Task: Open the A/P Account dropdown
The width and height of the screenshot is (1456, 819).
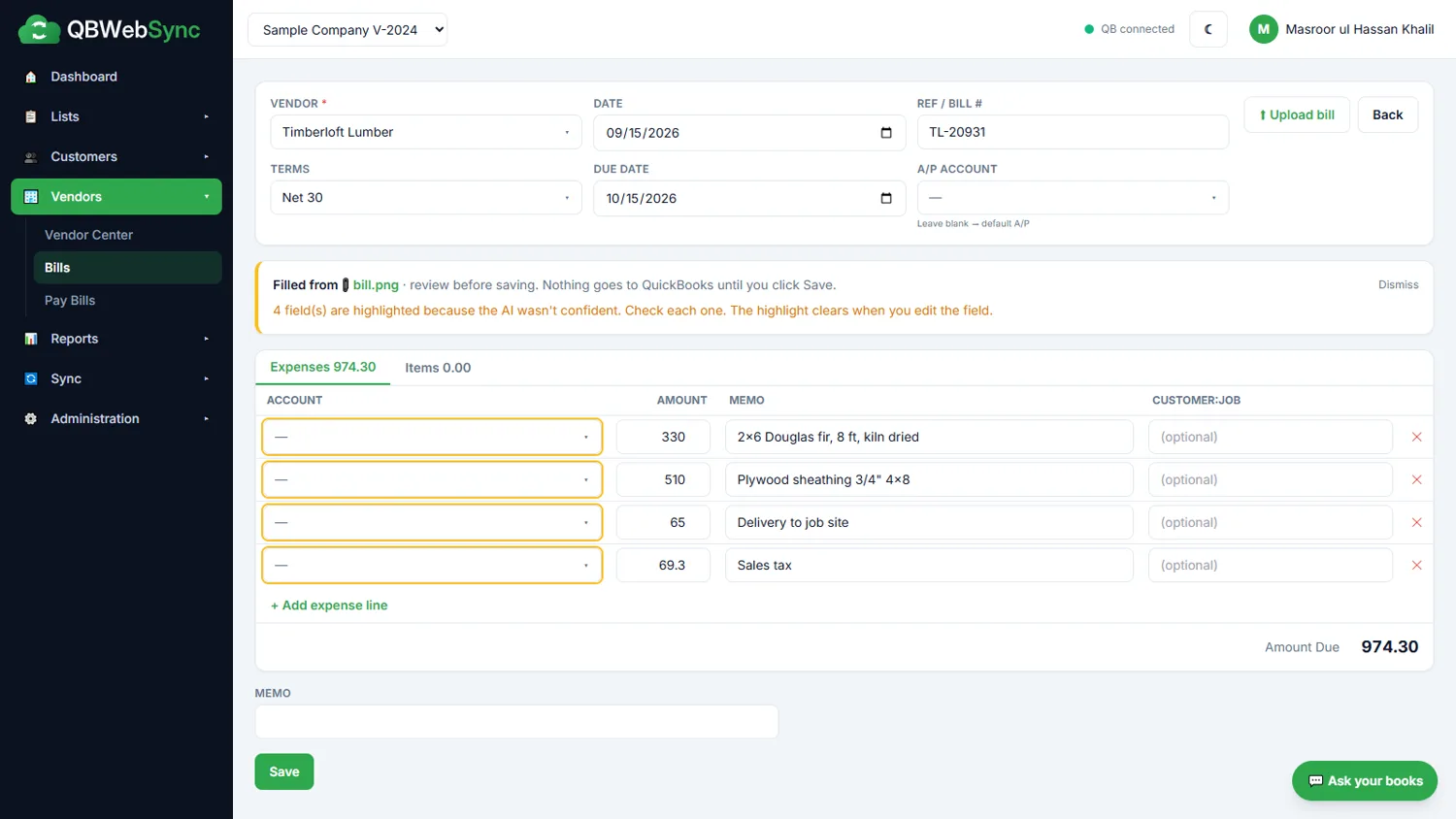Action: coord(1073,198)
